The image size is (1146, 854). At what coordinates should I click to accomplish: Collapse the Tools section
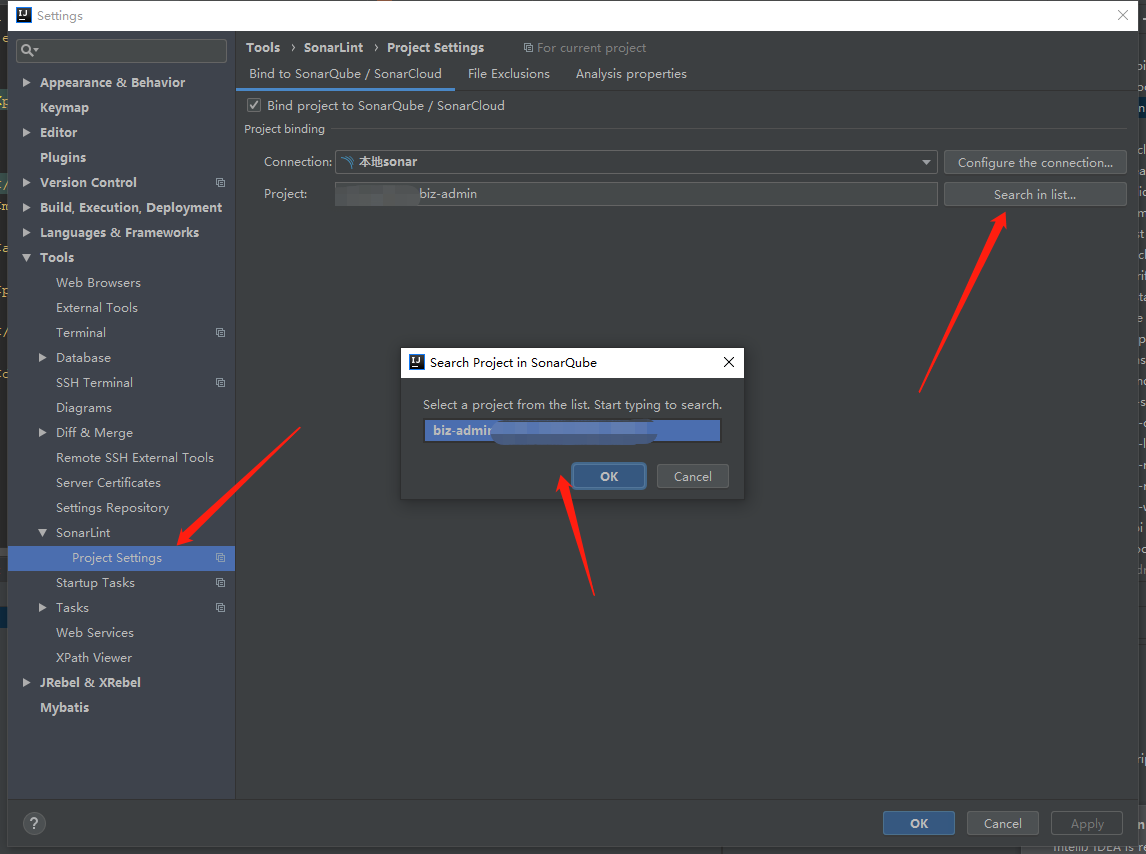click(x=25, y=257)
